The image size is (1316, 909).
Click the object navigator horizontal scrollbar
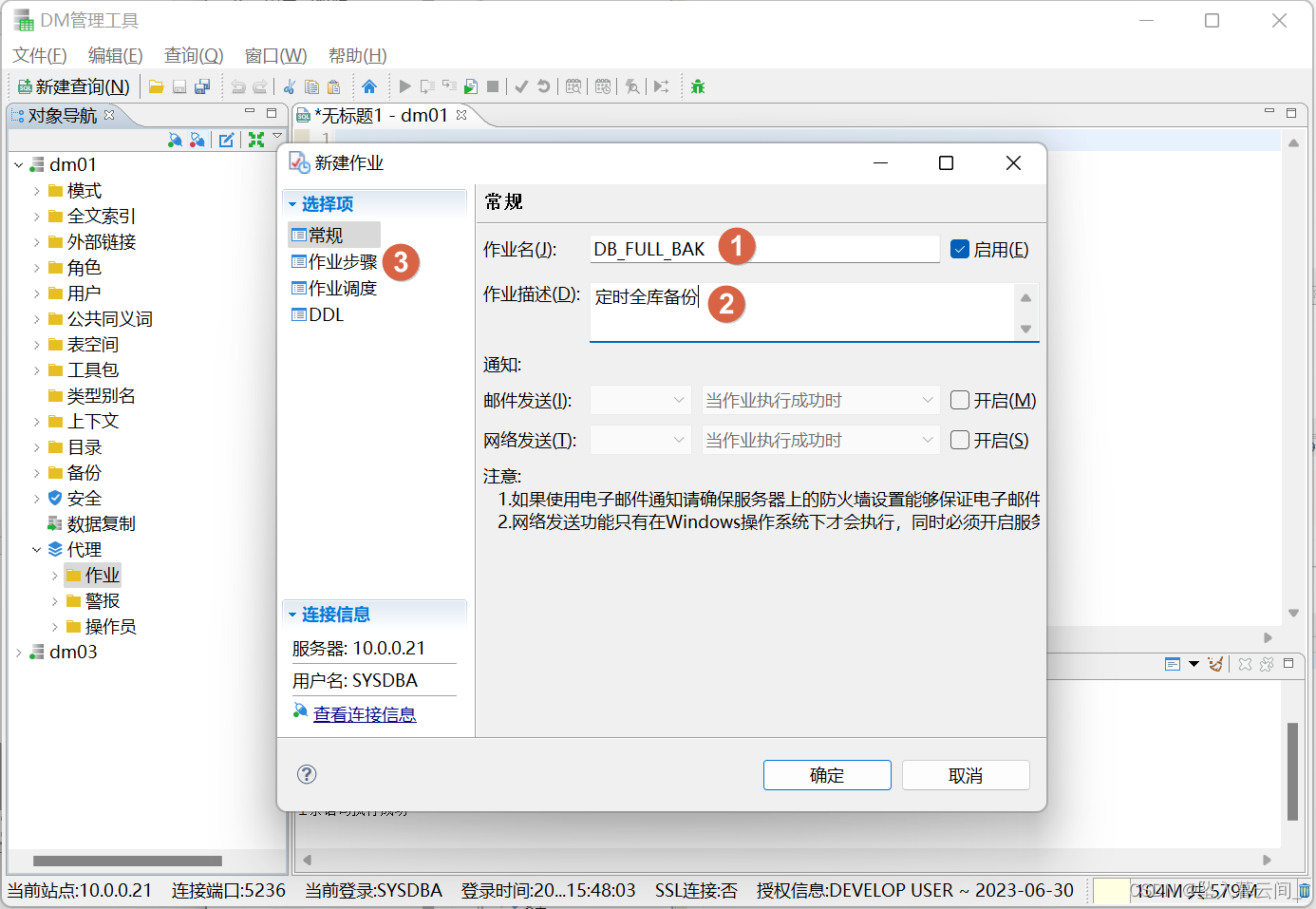(127, 861)
